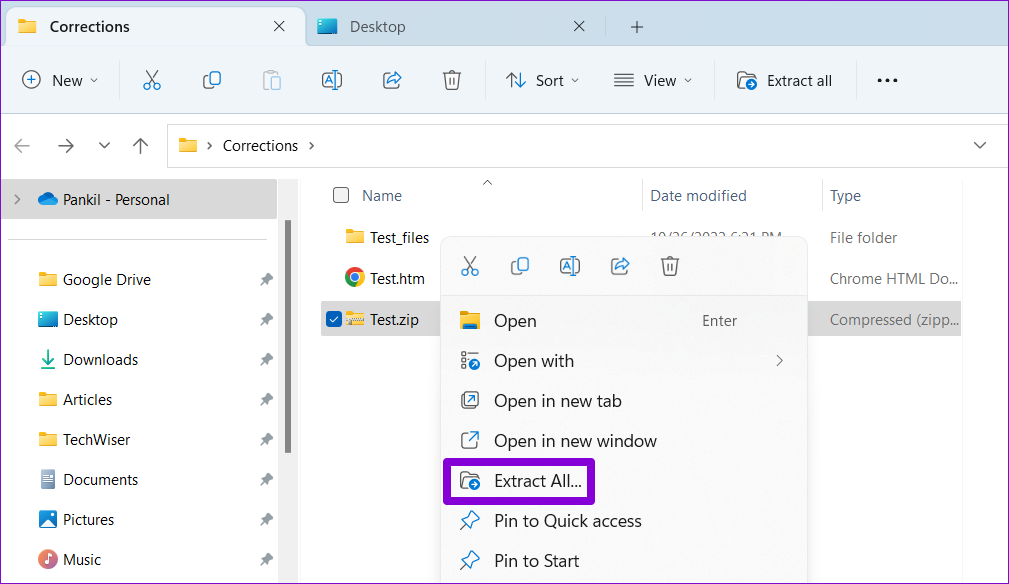Open the See more three-dots menu
The width and height of the screenshot is (1009, 584).
(x=887, y=80)
